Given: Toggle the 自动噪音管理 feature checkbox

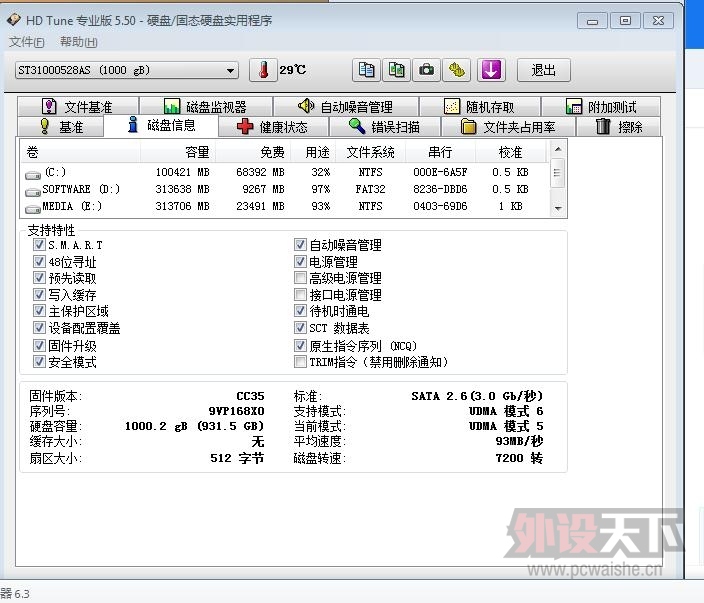Looking at the screenshot, I should (x=300, y=245).
